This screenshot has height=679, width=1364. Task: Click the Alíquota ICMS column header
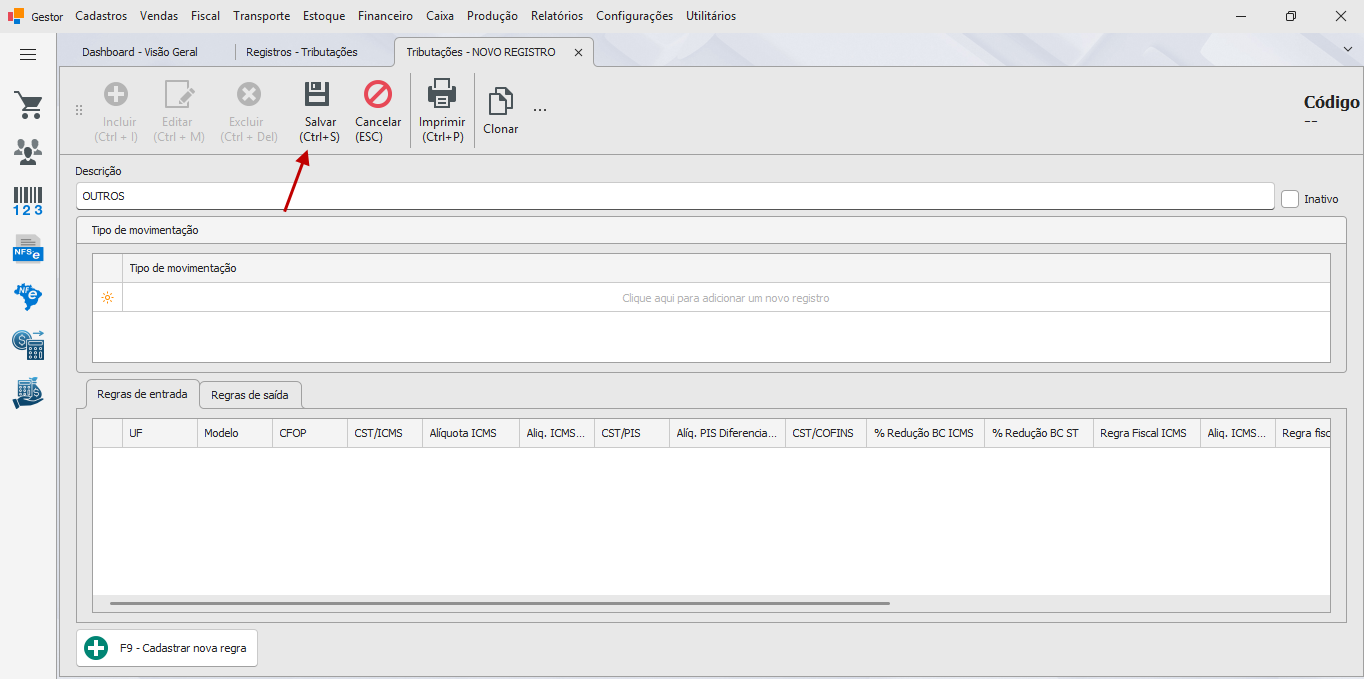[x=472, y=433]
